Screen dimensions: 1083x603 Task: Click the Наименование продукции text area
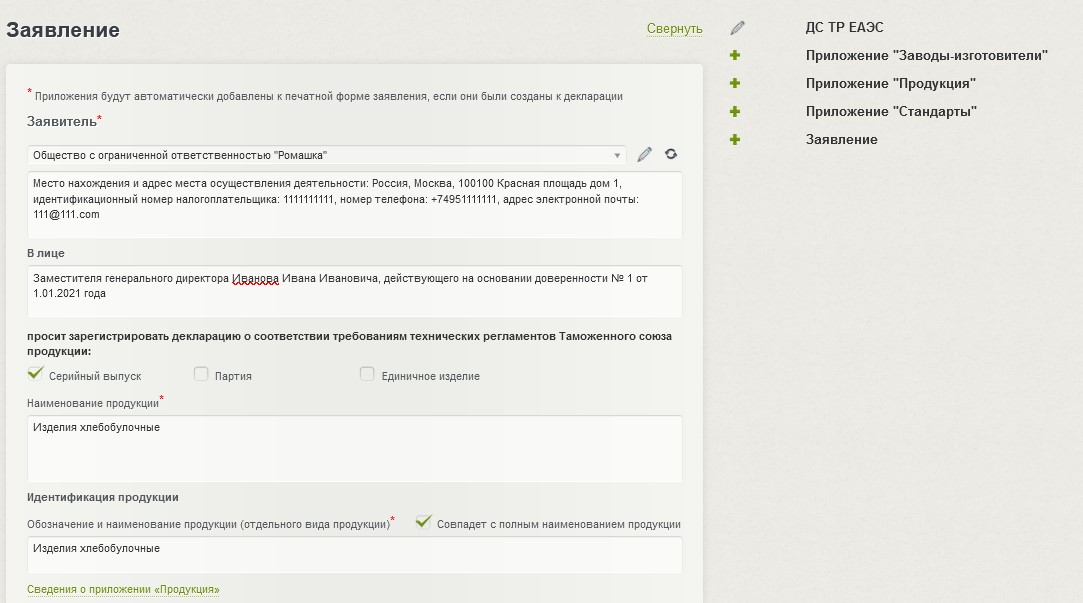[354, 449]
